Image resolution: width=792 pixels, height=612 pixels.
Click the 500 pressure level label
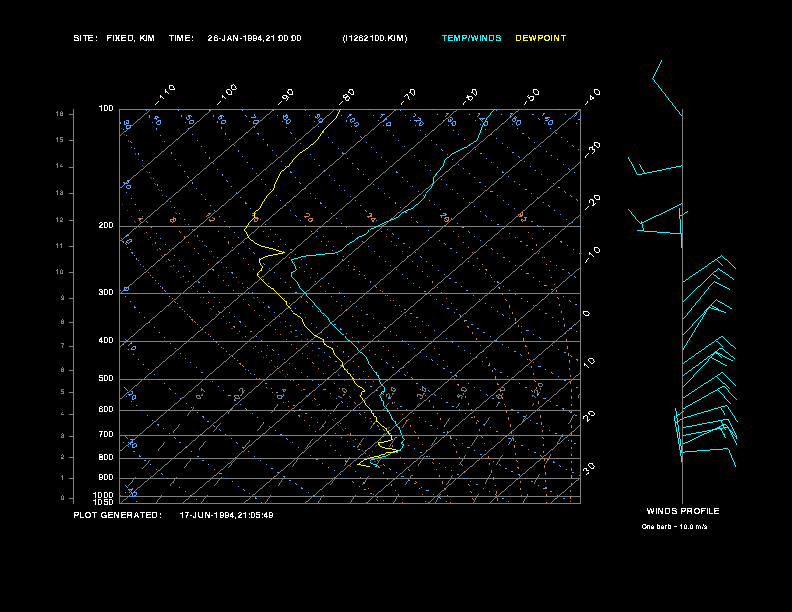coord(106,378)
